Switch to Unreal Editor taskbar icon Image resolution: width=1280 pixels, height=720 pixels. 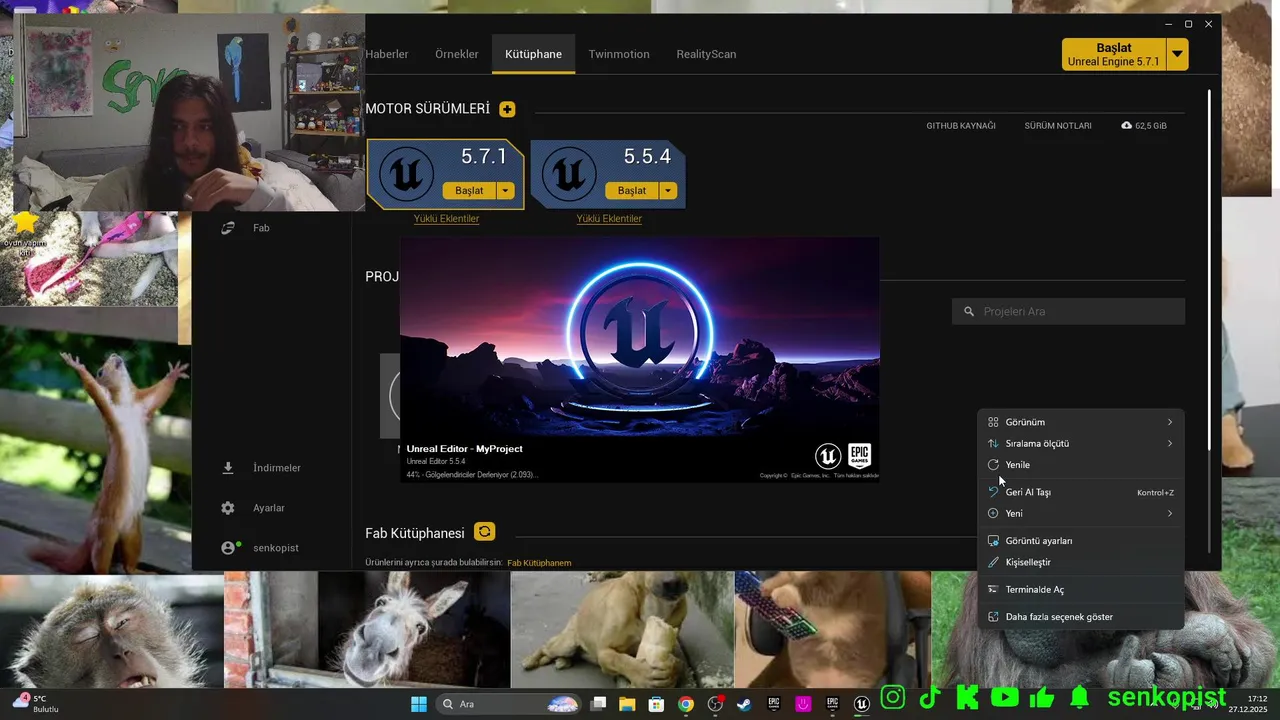(861, 704)
